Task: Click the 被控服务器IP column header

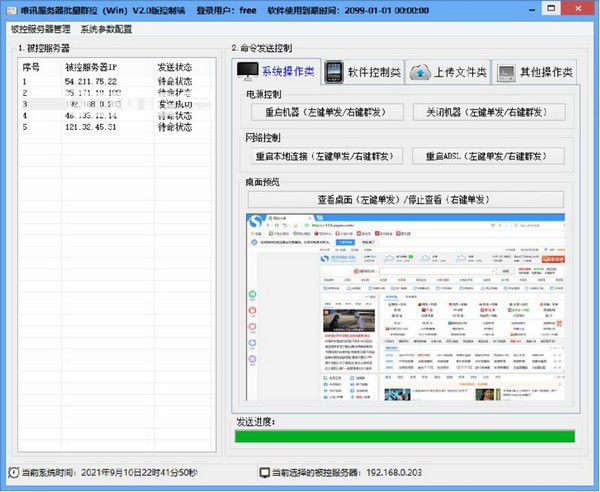Action: (108, 67)
